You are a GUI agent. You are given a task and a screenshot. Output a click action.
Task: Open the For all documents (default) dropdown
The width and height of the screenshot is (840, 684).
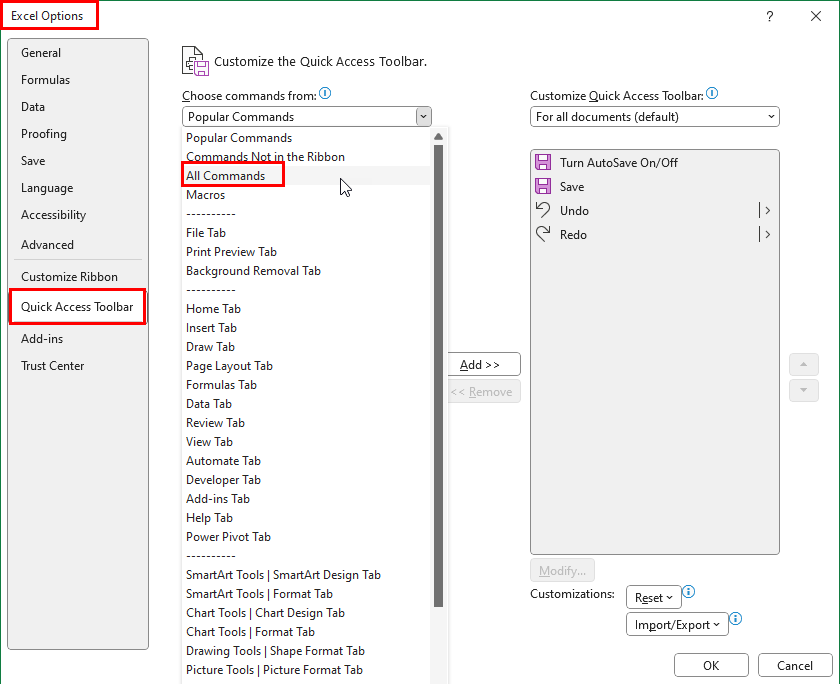click(x=655, y=117)
